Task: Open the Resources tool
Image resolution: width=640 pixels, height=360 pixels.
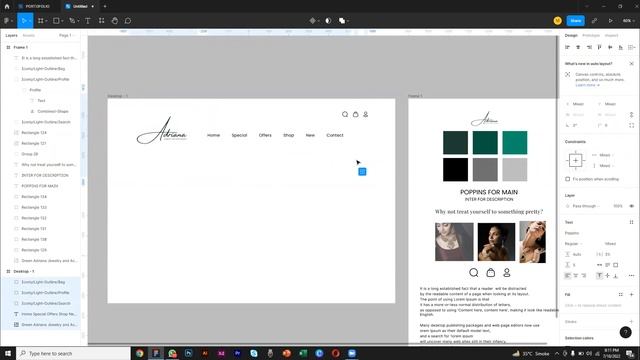Action: coord(101,21)
